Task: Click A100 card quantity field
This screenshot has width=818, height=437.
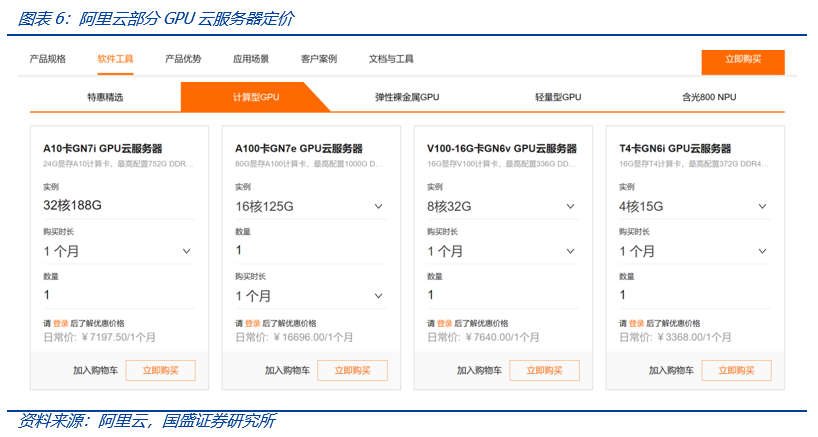Action: pos(311,250)
